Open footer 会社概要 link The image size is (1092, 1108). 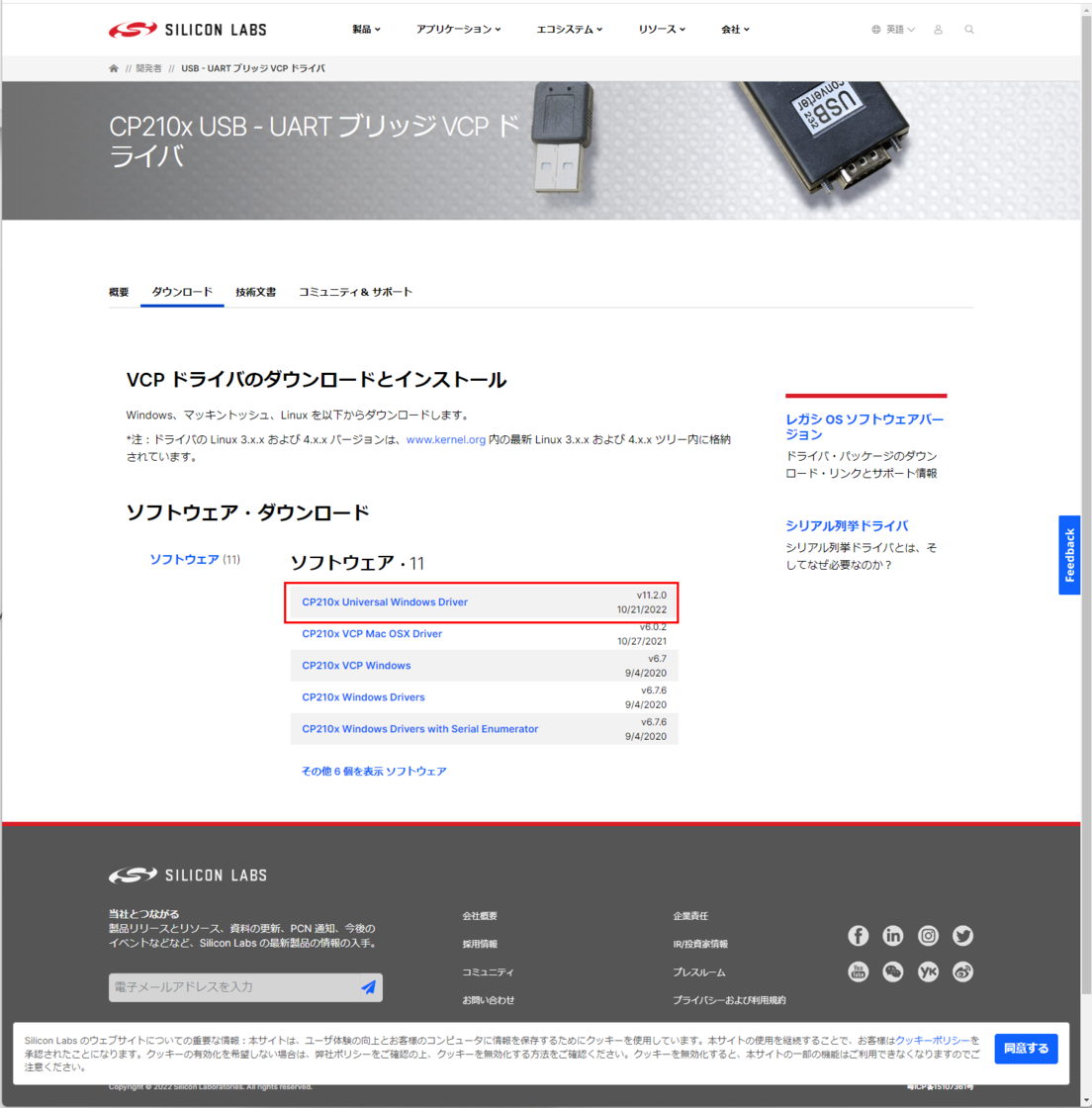coord(480,916)
